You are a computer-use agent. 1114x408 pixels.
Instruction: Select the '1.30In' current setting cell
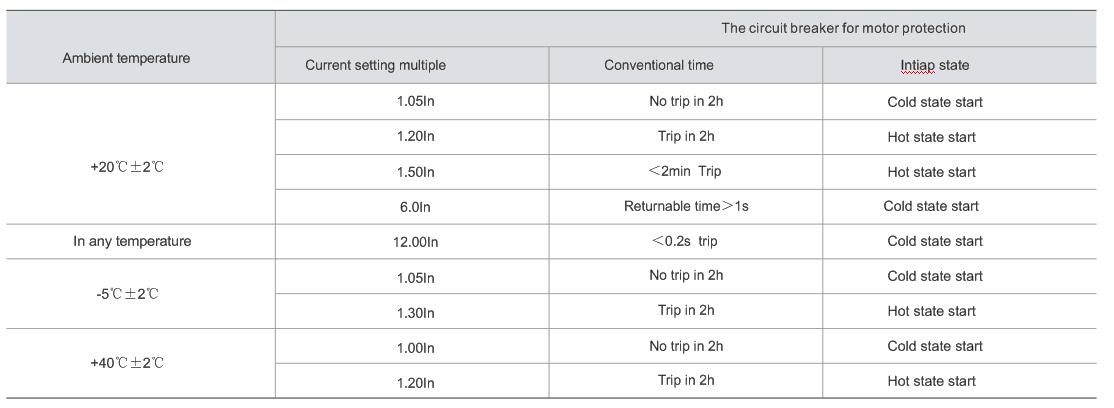pyautogui.click(x=415, y=312)
